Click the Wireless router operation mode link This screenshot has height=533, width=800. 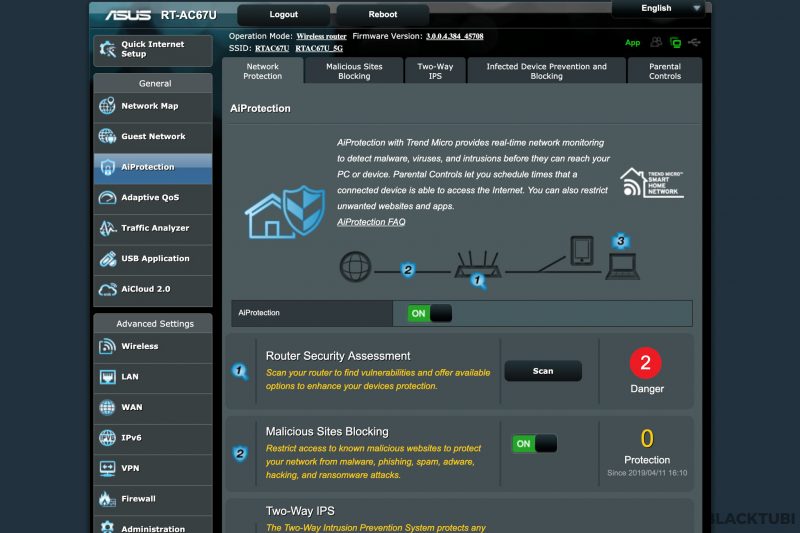(321, 36)
